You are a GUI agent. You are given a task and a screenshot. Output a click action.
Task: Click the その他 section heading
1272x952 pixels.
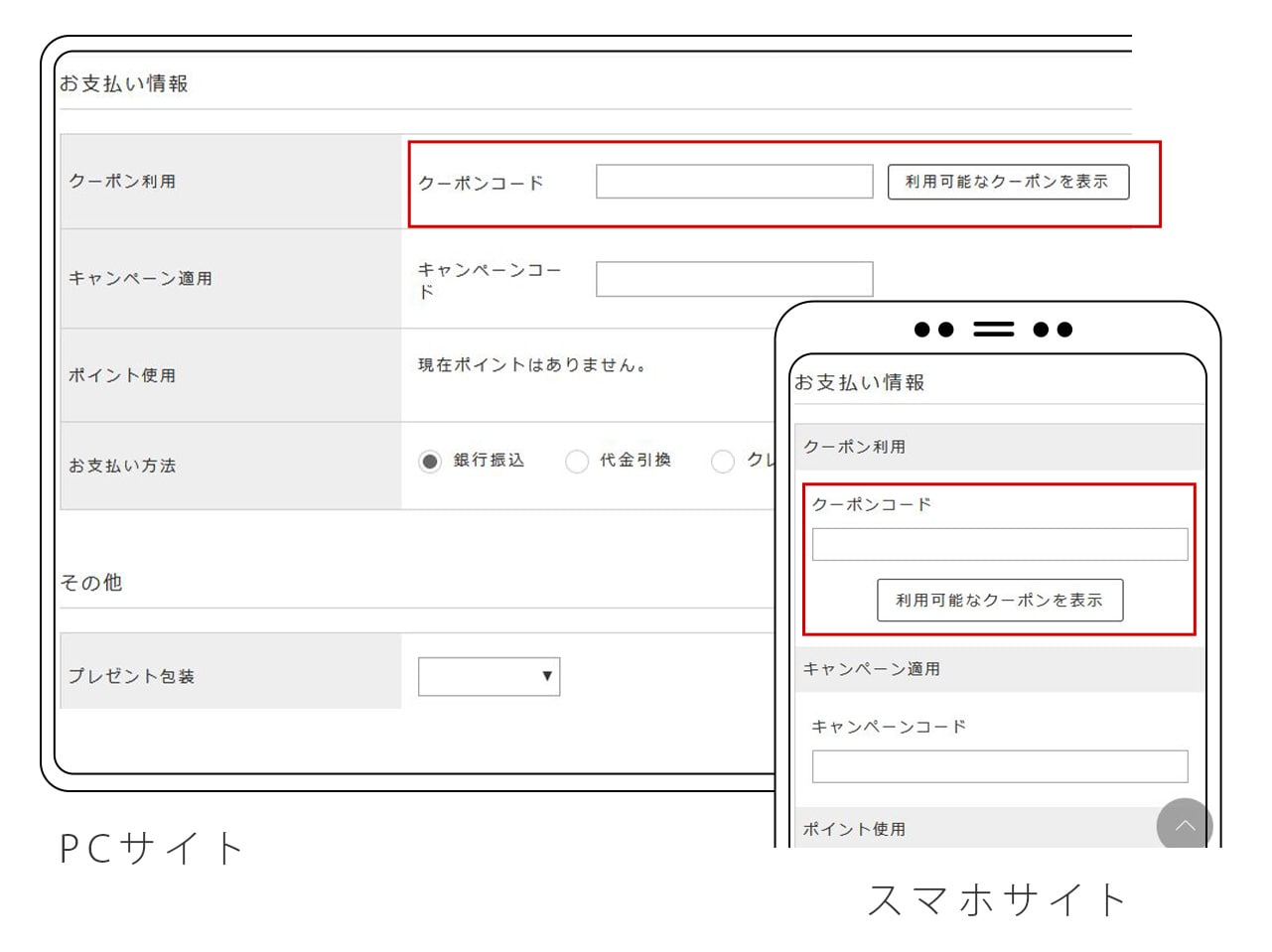coord(91,583)
